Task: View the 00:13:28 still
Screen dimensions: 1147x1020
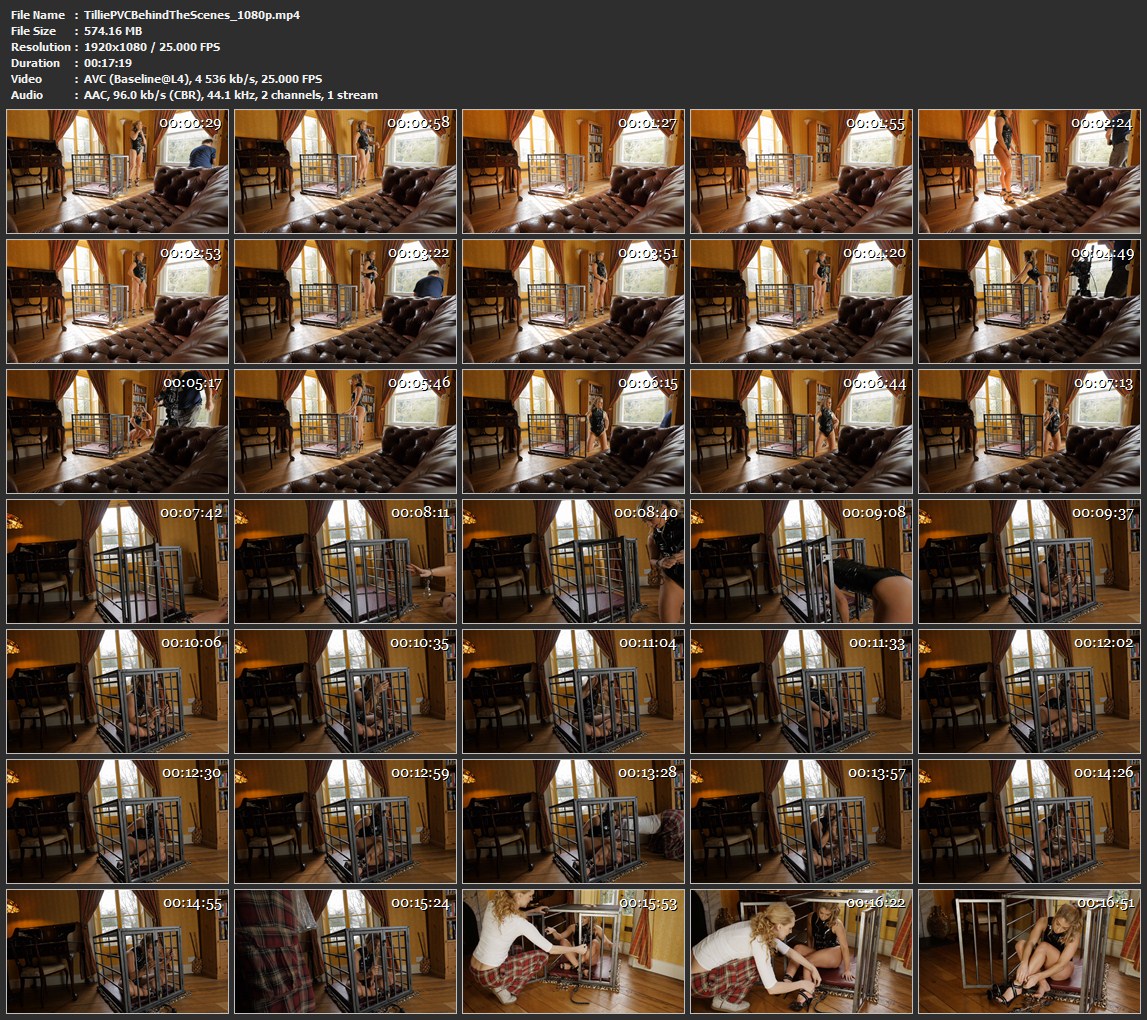Action: click(x=574, y=821)
